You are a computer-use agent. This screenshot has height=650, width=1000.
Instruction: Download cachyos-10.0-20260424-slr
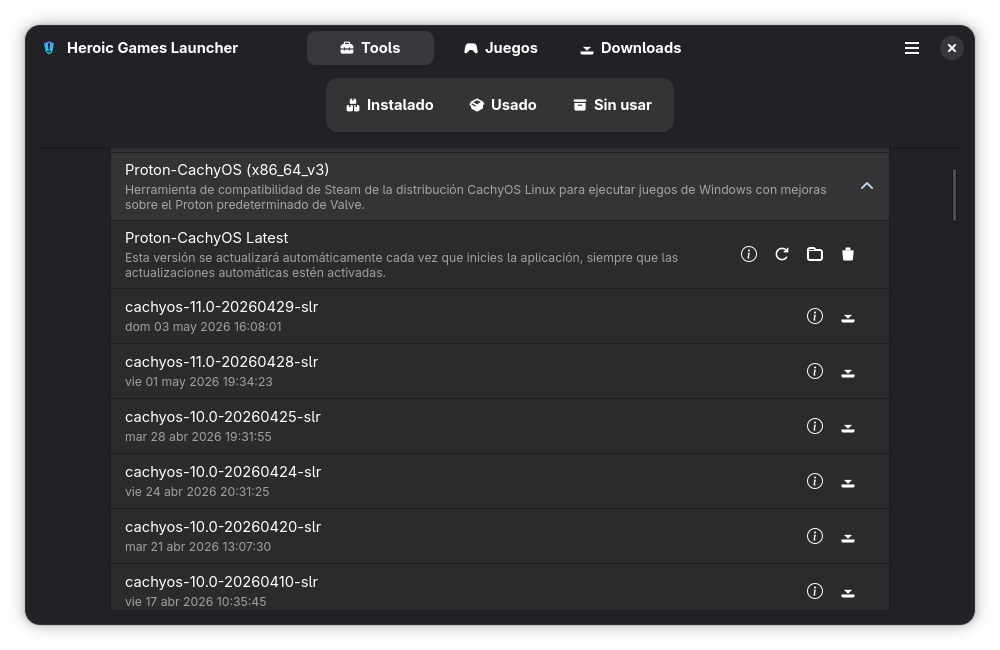[x=848, y=482]
